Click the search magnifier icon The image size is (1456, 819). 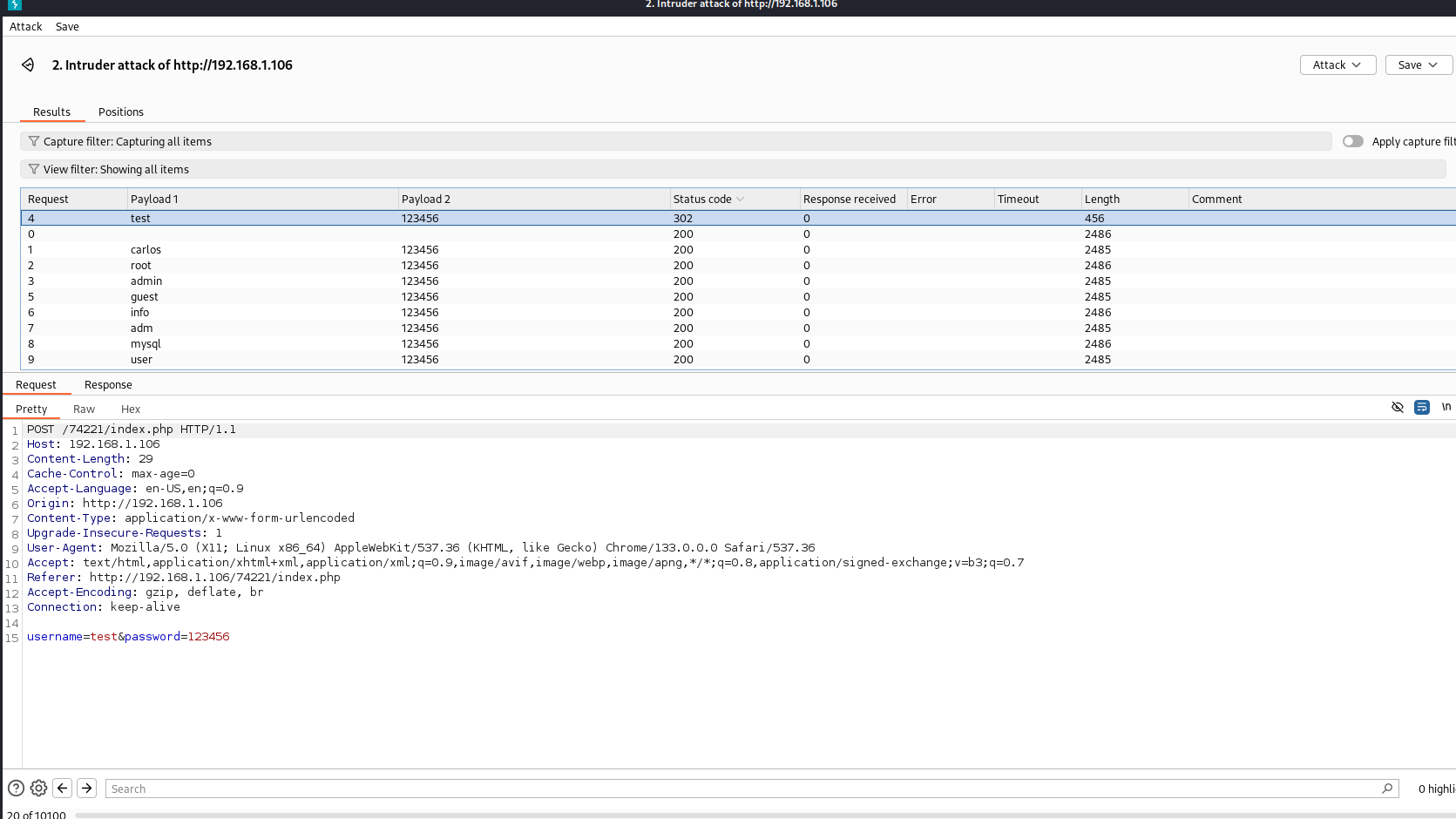(1387, 789)
